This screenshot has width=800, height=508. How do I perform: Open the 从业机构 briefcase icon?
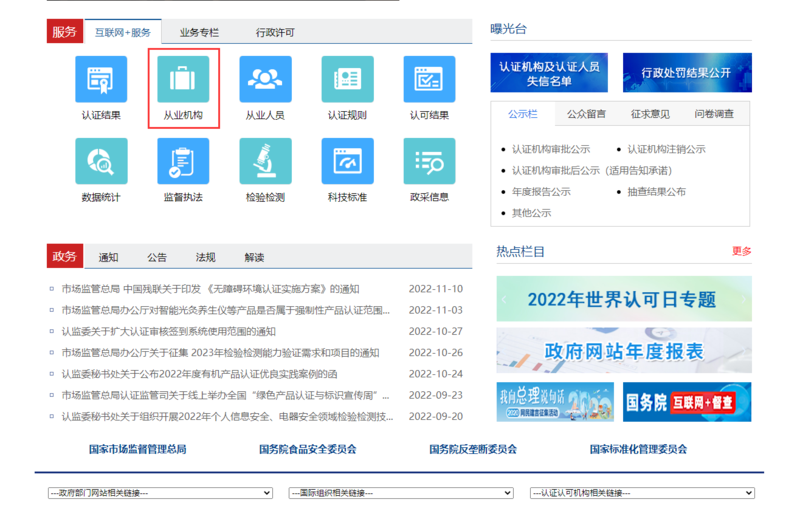[183, 79]
